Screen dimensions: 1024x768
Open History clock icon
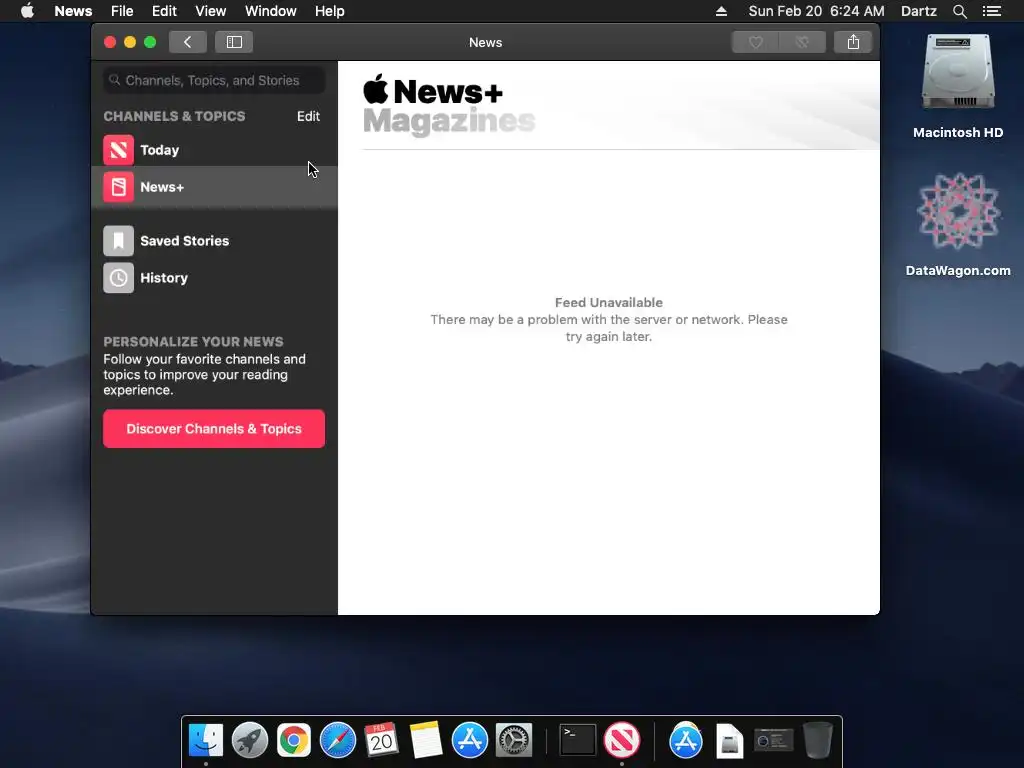click(x=118, y=278)
